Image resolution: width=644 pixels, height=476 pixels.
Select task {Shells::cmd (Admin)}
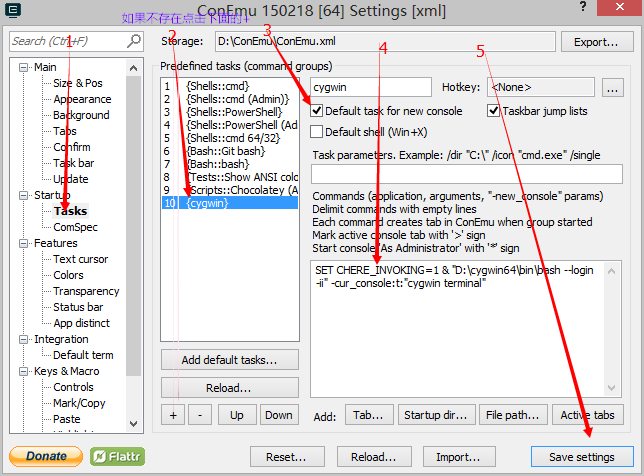coord(230,99)
